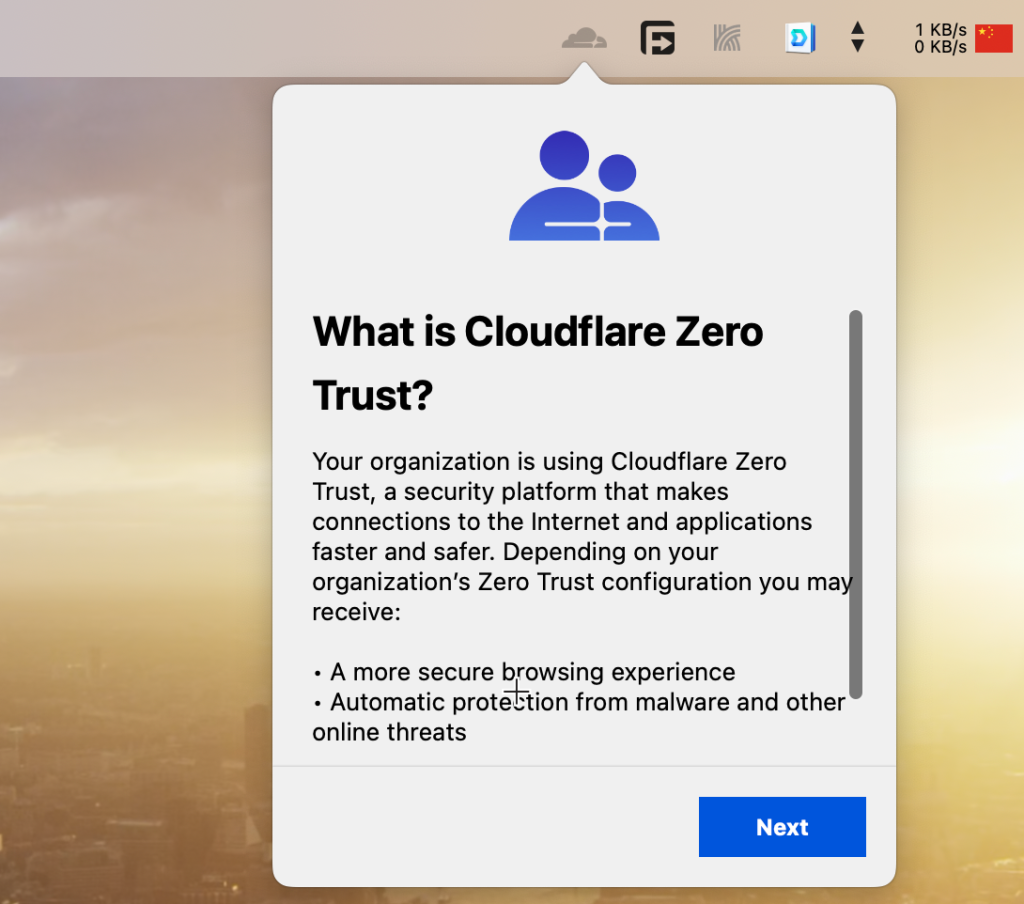Click the gray striped-lines menu bar icon
The width and height of the screenshot is (1024, 904).
pos(727,38)
